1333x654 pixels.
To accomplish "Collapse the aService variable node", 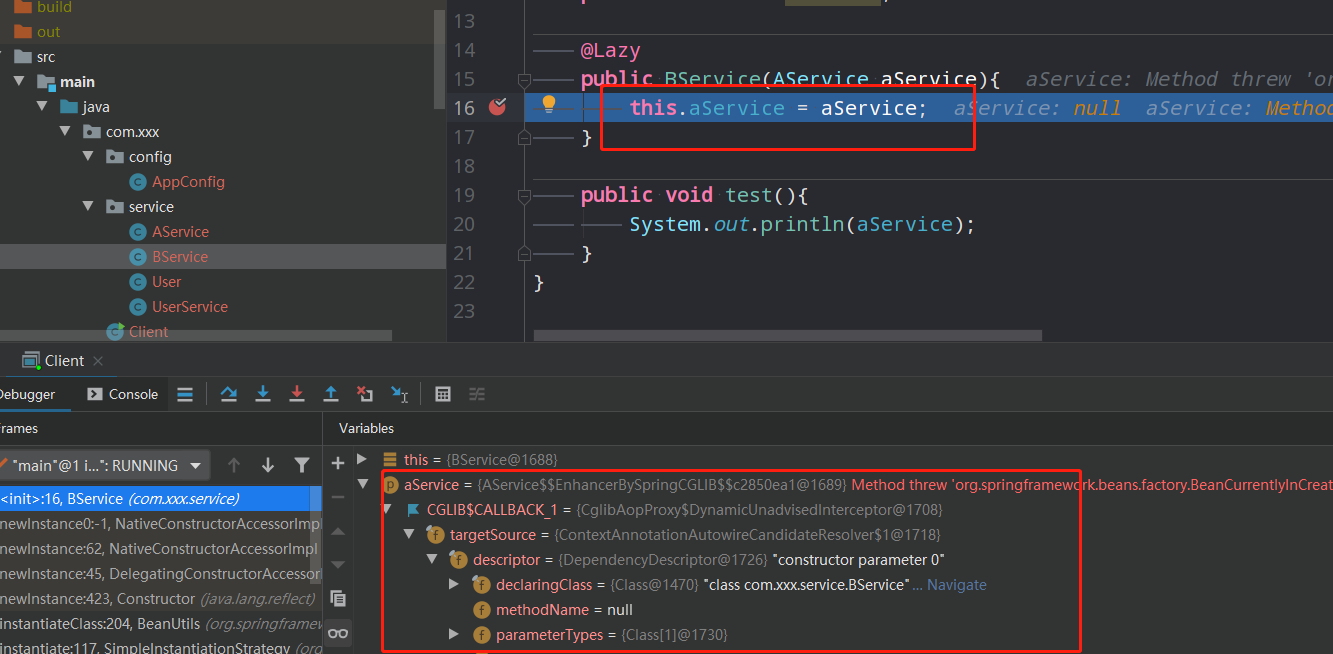I will (x=363, y=484).
